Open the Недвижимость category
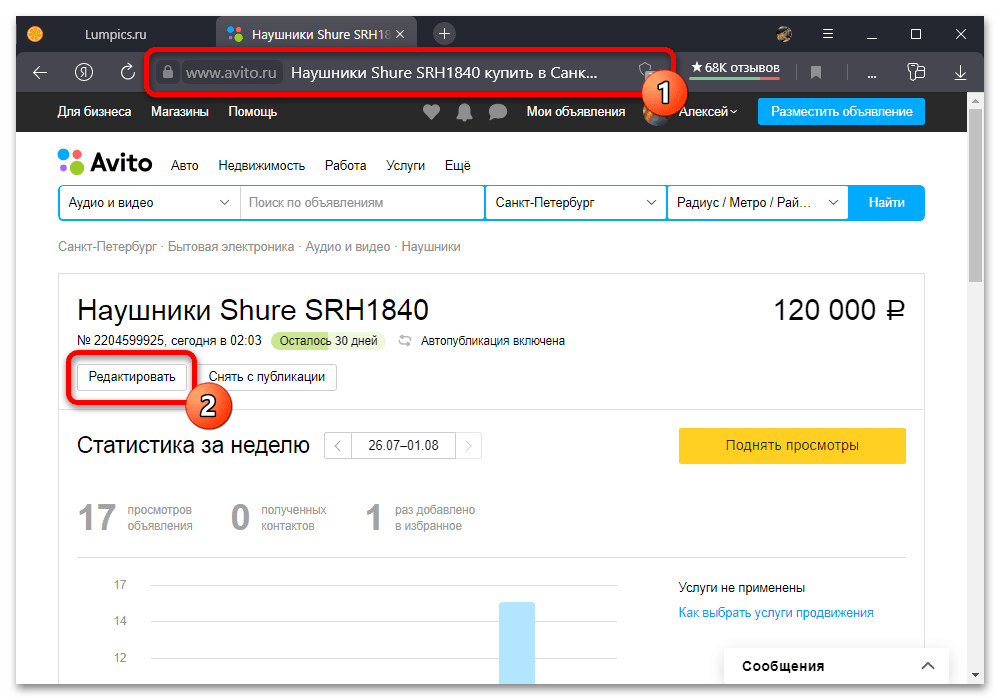This screenshot has height=700, width=1000. click(261, 166)
